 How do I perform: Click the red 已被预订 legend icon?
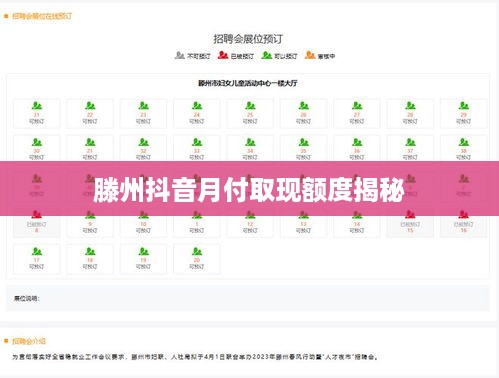tap(223, 55)
